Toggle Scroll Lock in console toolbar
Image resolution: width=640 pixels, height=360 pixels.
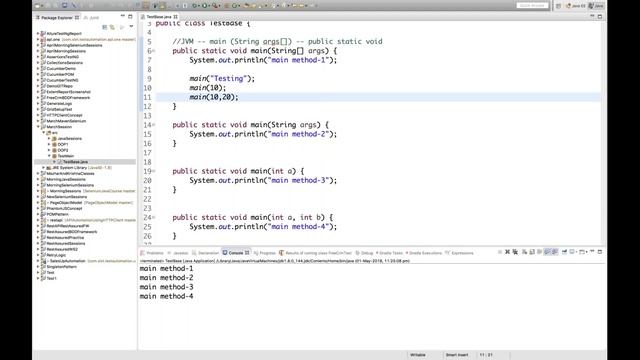pyautogui.click(x=532, y=252)
